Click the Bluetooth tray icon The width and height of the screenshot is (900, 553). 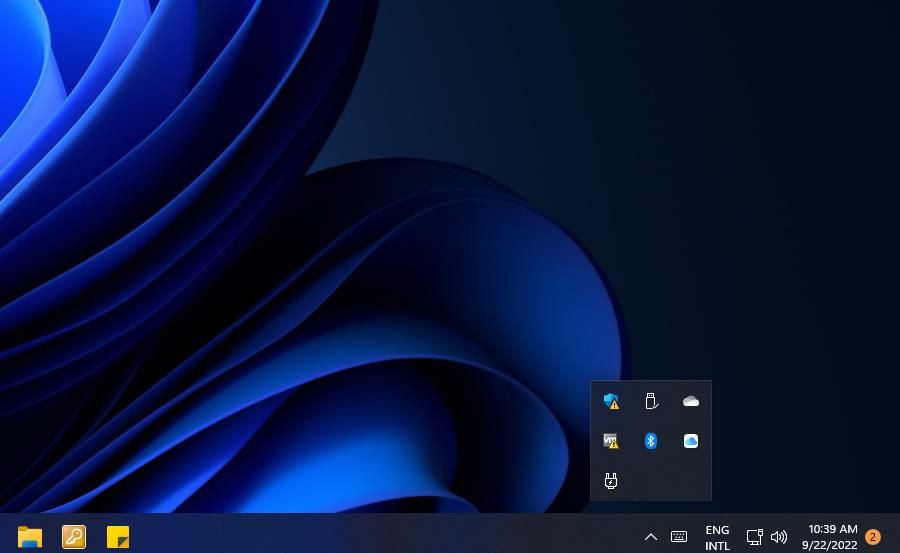point(650,441)
